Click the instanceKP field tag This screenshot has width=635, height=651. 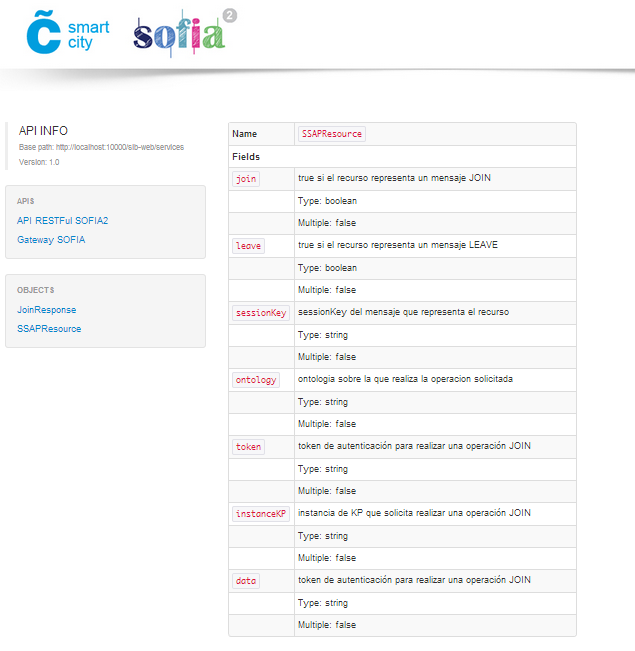260,514
